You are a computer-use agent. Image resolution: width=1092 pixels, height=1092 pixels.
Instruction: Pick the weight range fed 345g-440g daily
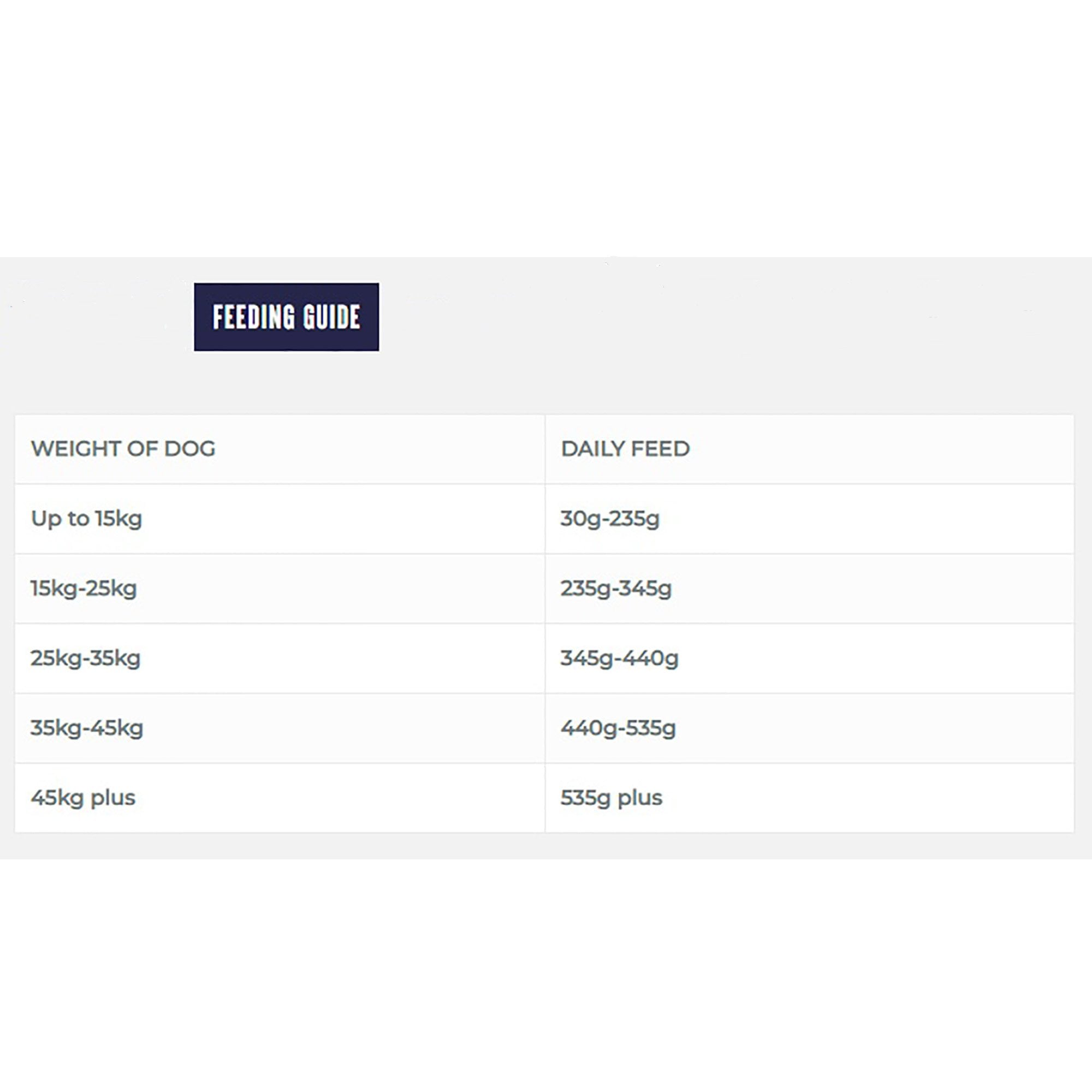click(85, 658)
